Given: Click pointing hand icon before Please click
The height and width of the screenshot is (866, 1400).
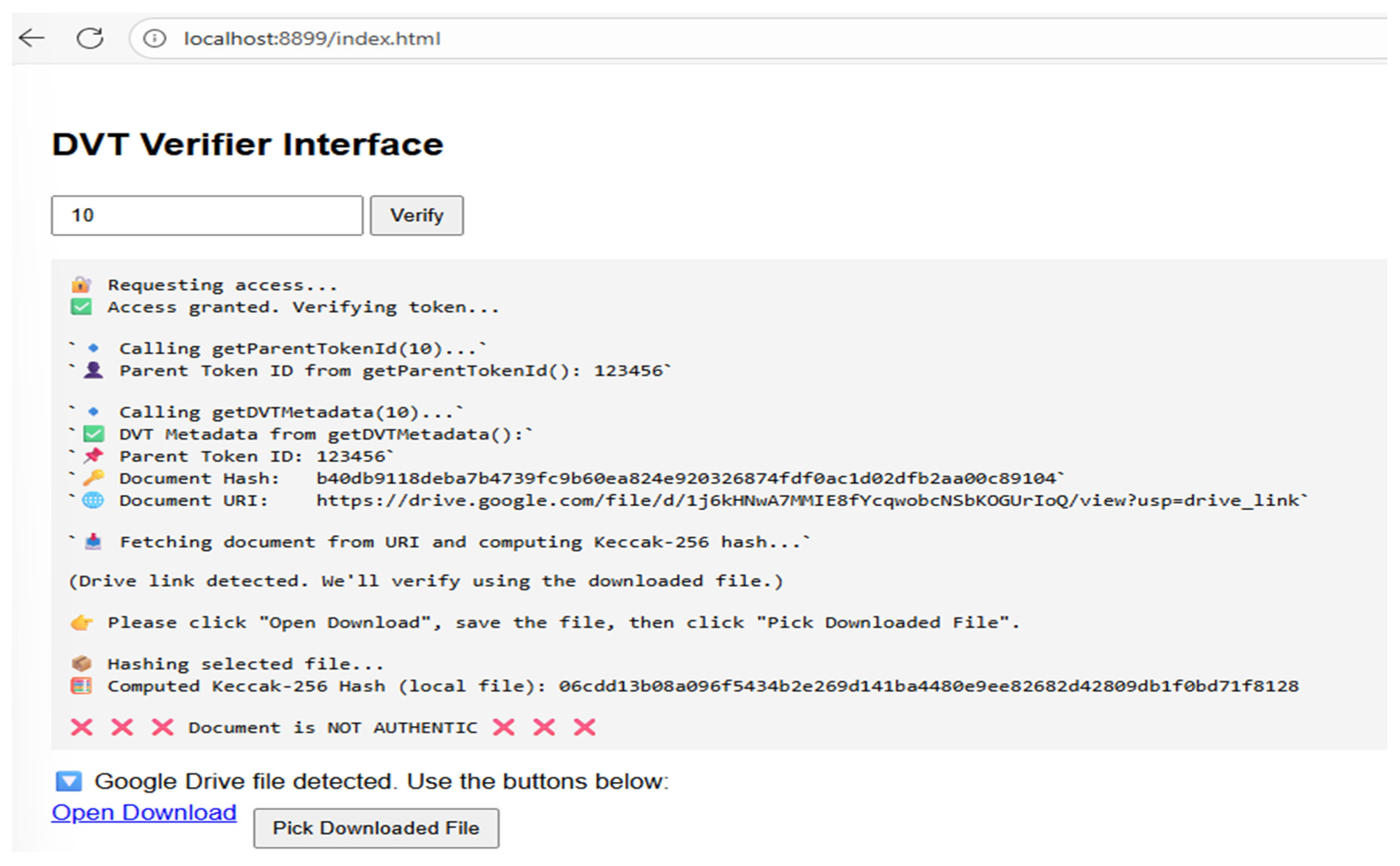Looking at the screenshot, I should [81, 623].
